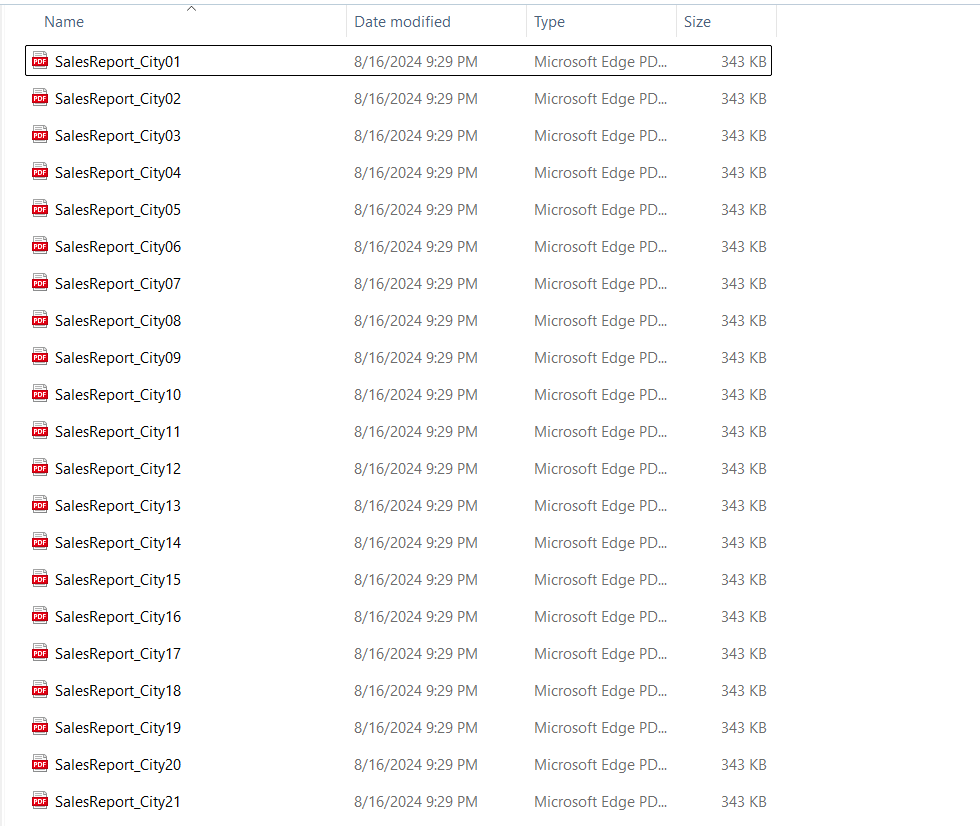
Task: Sort files by the Type column header
Action: click(x=549, y=22)
